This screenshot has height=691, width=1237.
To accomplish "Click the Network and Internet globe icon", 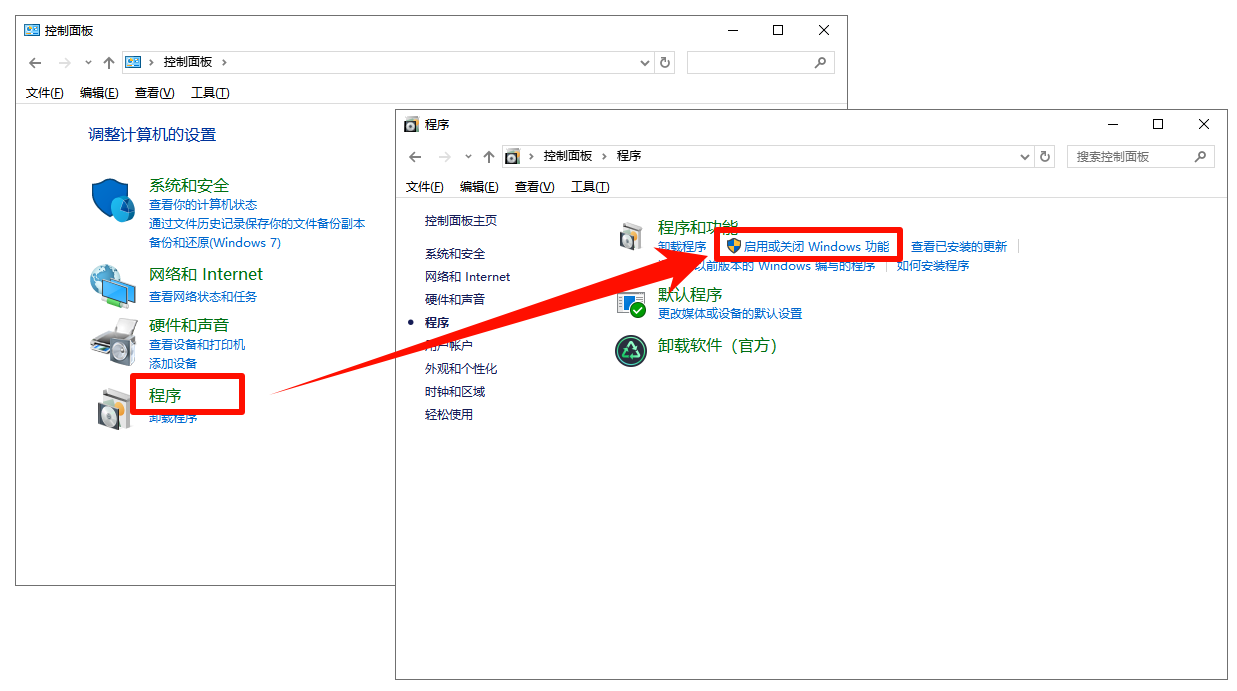I will pos(112,285).
